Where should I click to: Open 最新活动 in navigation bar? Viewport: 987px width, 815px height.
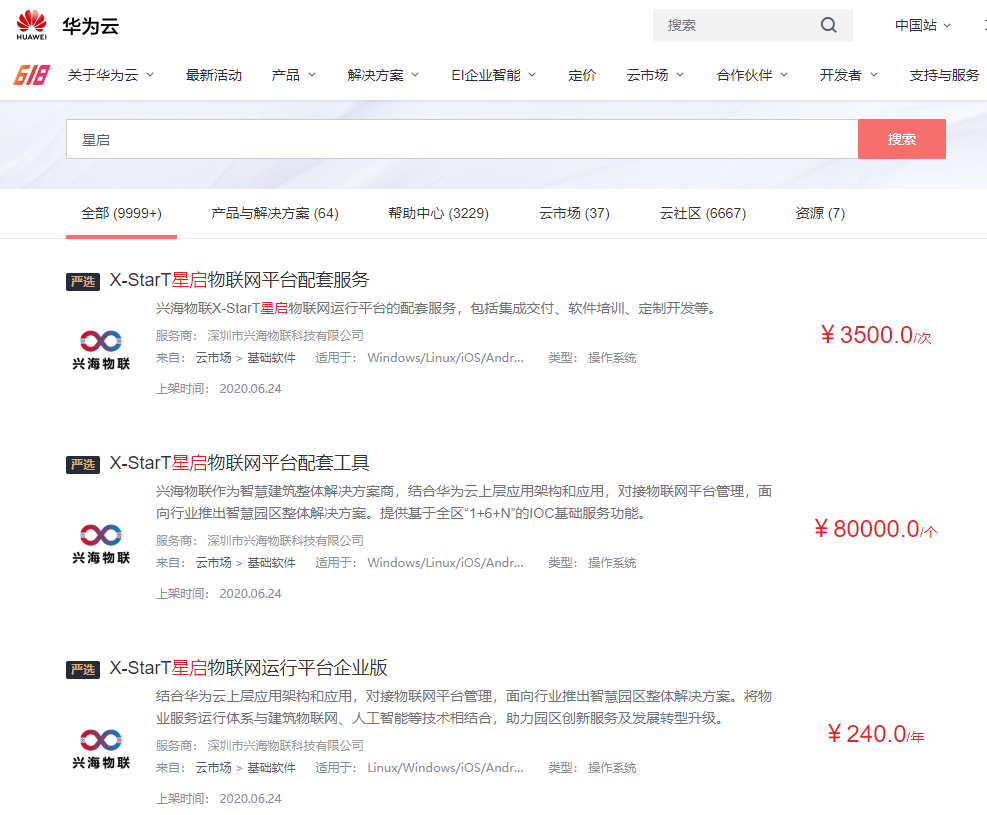pyautogui.click(x=213, y=75)
